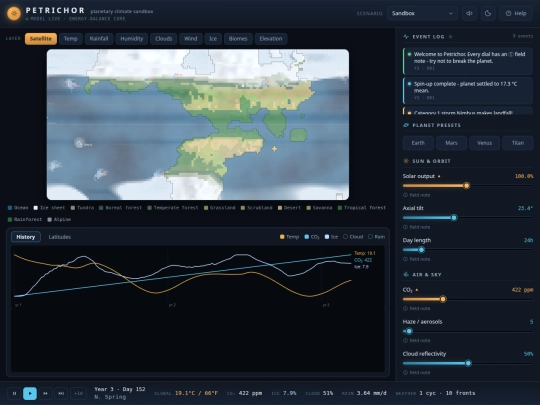
Task: Open field note under CO₂
Action: [416, 308]
